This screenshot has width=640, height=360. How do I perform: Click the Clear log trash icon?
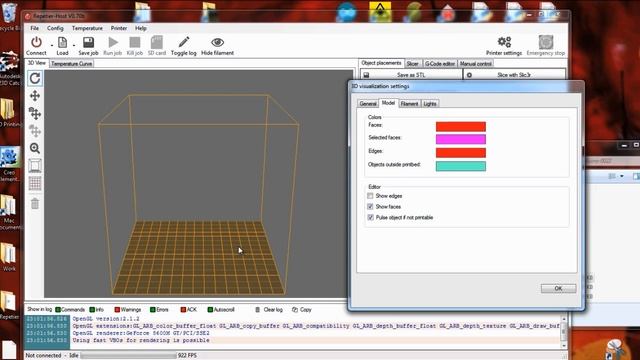[x=258, y=310]
